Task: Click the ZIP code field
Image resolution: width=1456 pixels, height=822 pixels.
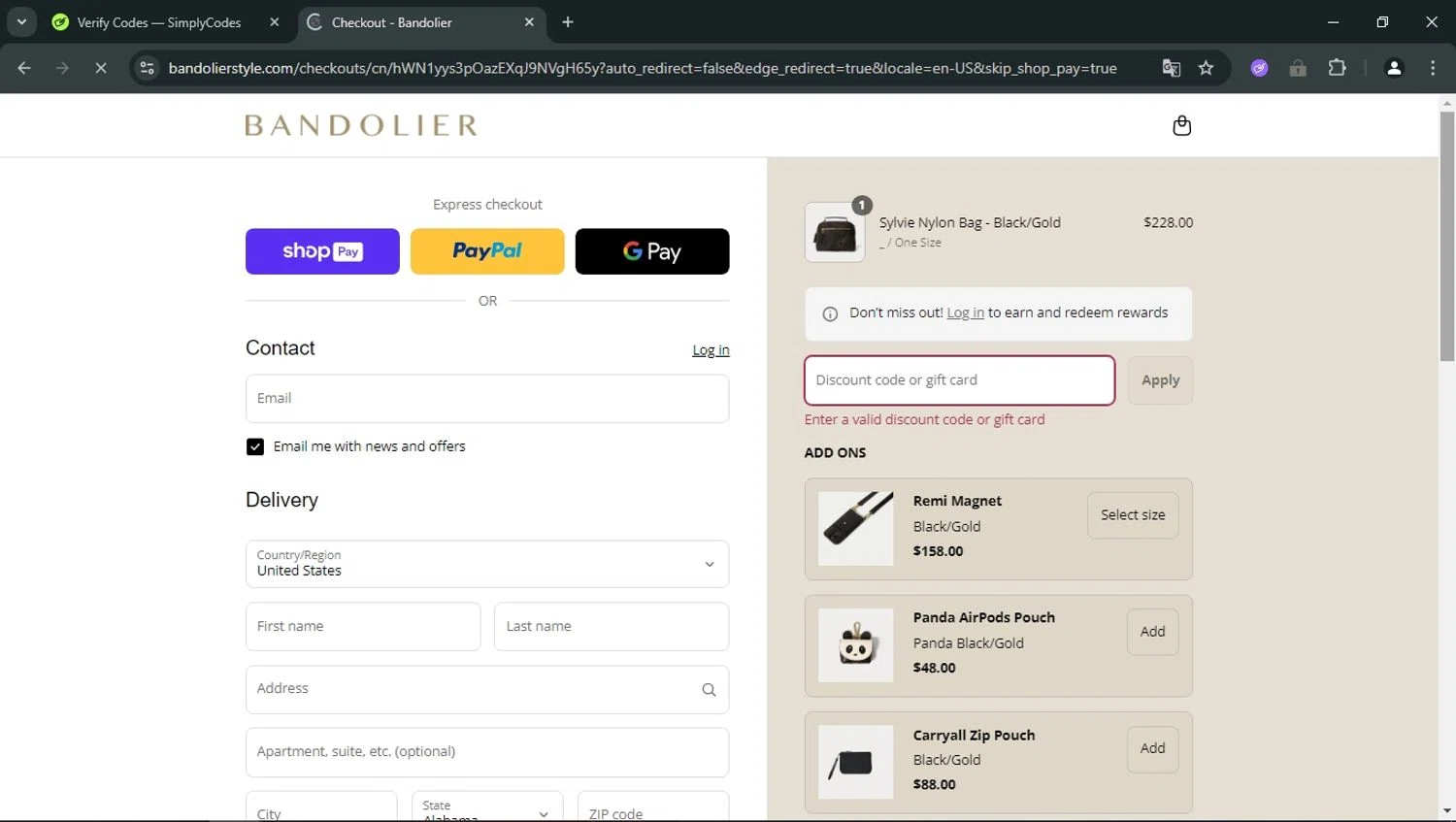Action: [653, 807]
